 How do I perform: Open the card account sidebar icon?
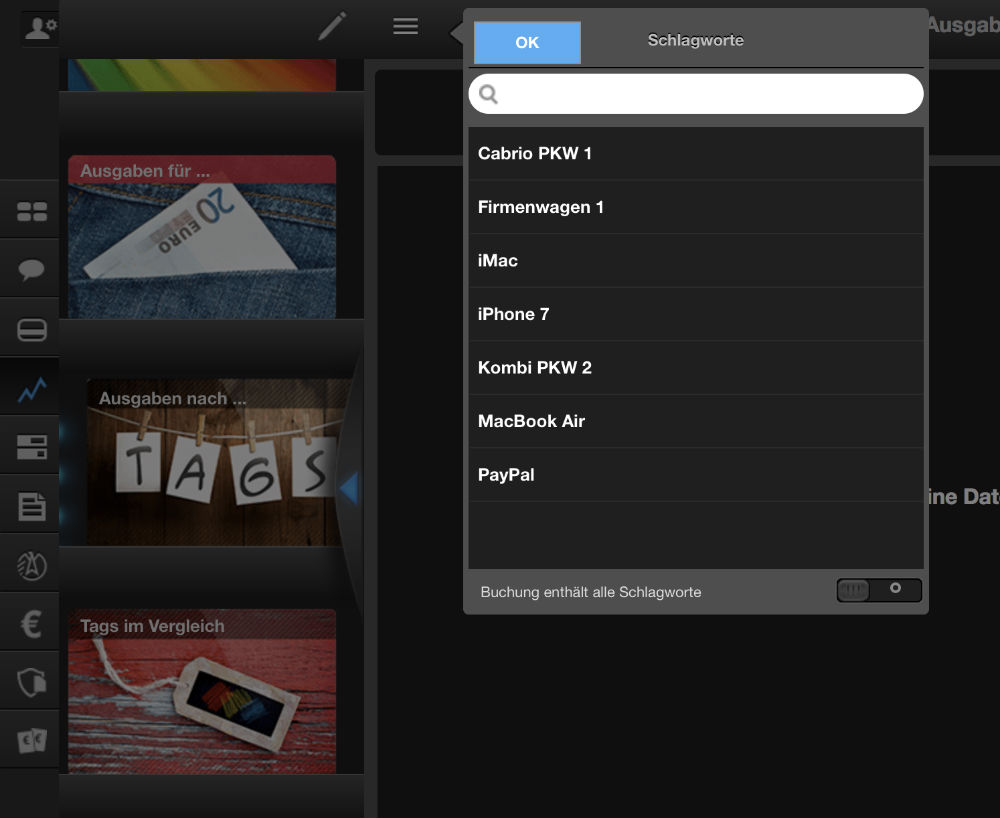pos(32,330)
